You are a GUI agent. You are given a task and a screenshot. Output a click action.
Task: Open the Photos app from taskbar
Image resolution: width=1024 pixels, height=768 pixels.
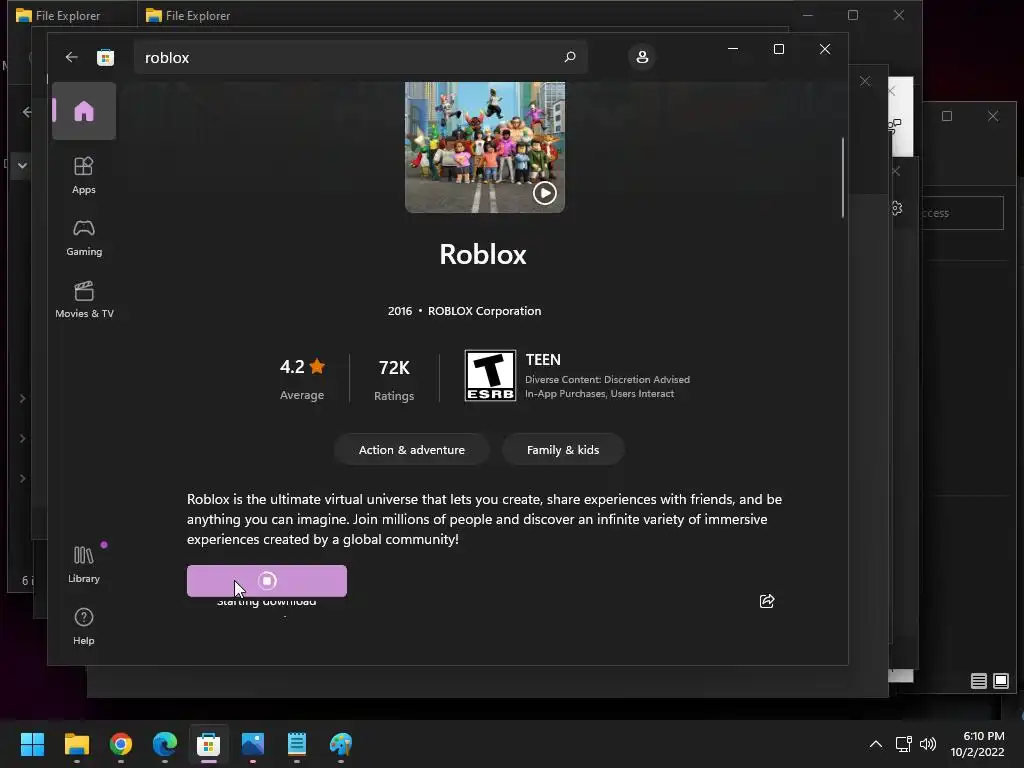pos(253,744)
